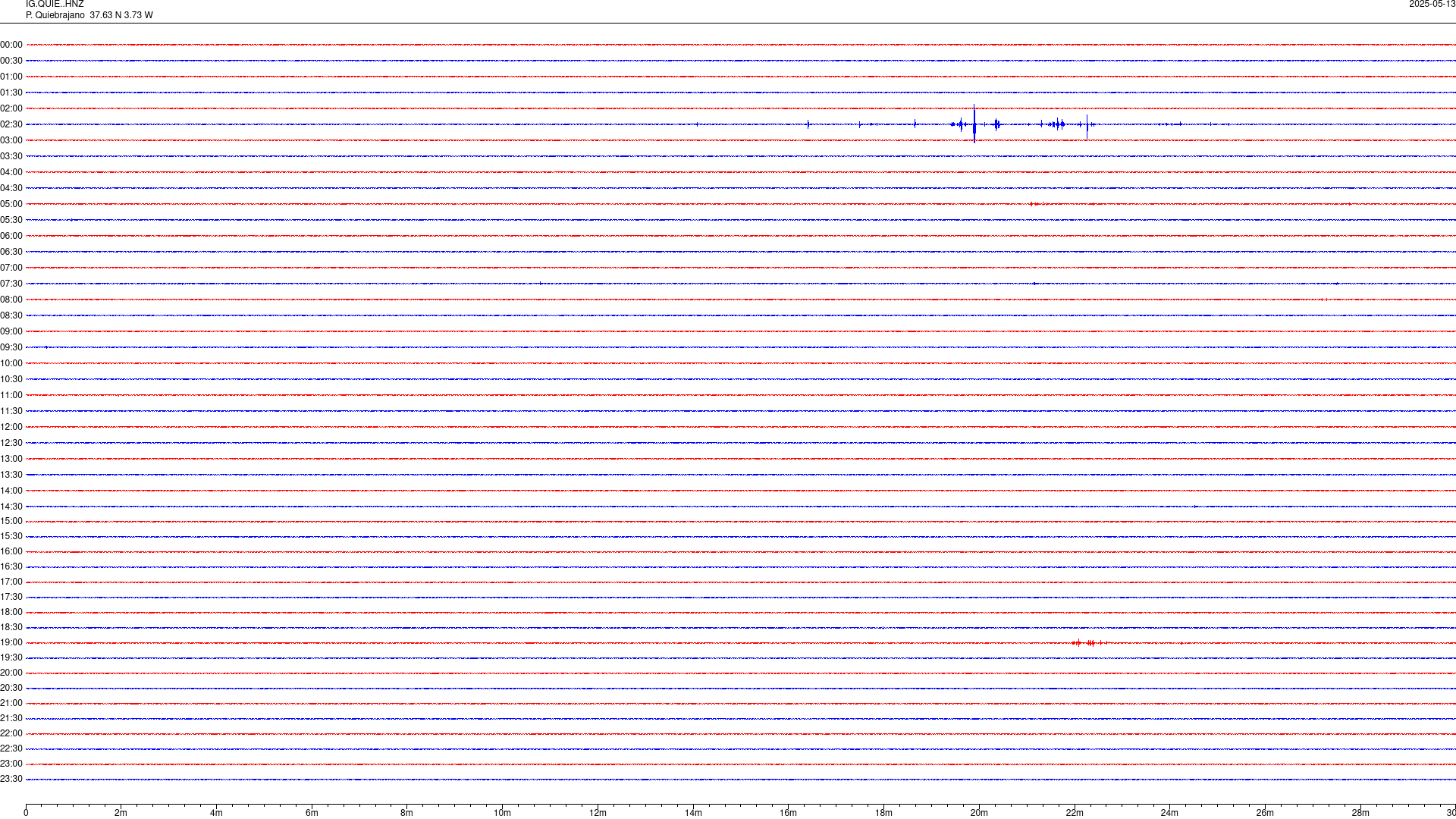Click the 8m tick label on axis
Viewport: 1456px width, 819px height.
407,813
